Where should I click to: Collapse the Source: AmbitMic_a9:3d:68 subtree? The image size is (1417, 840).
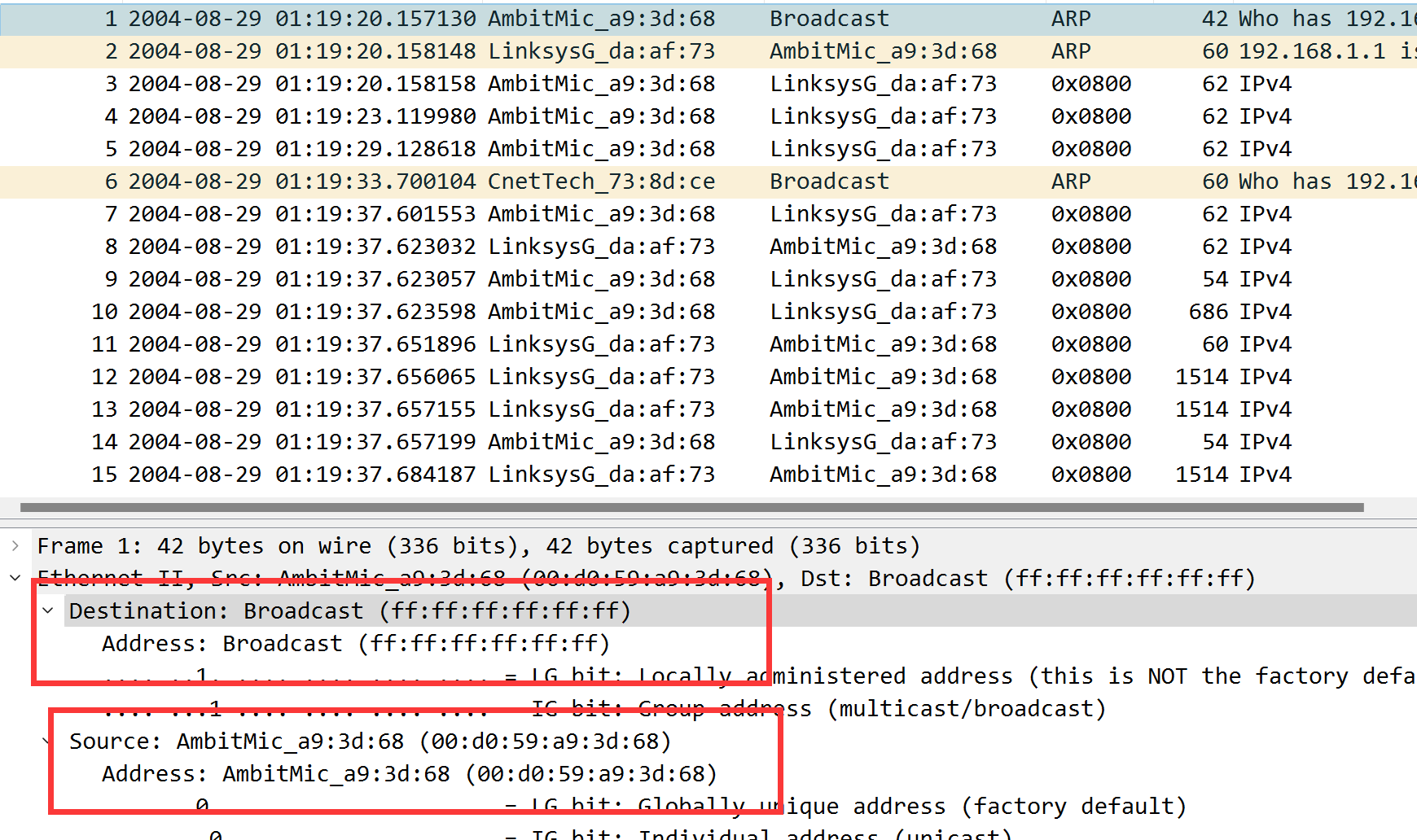point(47,741)
